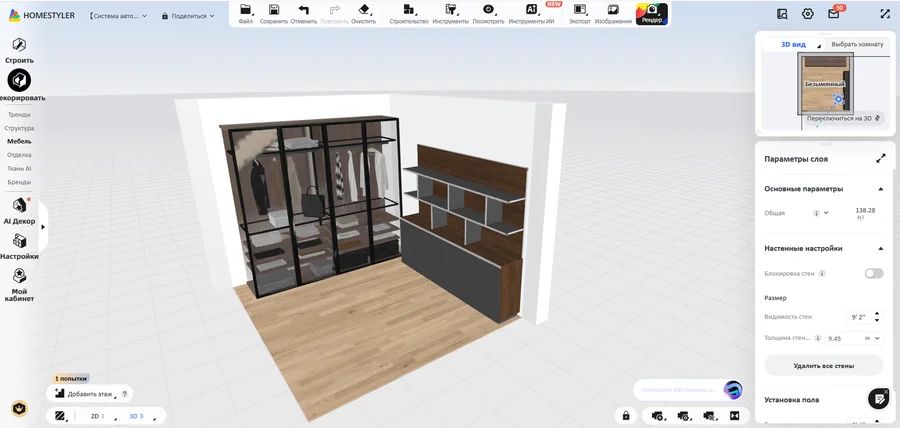The width and height of the screenshot is (900, 428).
Task: Toggle fullscreen with expand arrows icon
Action: pyautogui.click(x=885, y=14)
